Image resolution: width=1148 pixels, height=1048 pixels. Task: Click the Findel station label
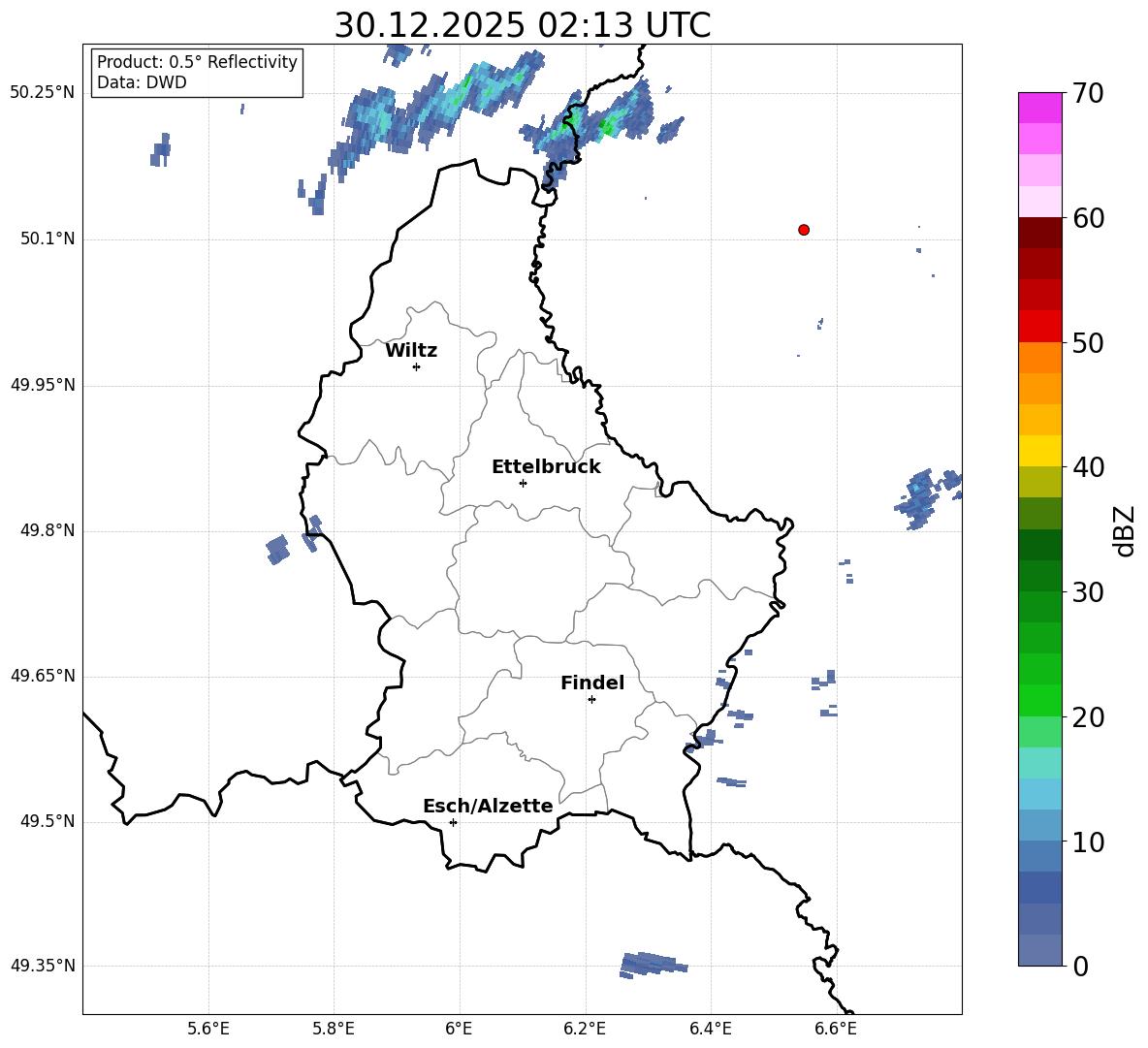click(592, 683)
